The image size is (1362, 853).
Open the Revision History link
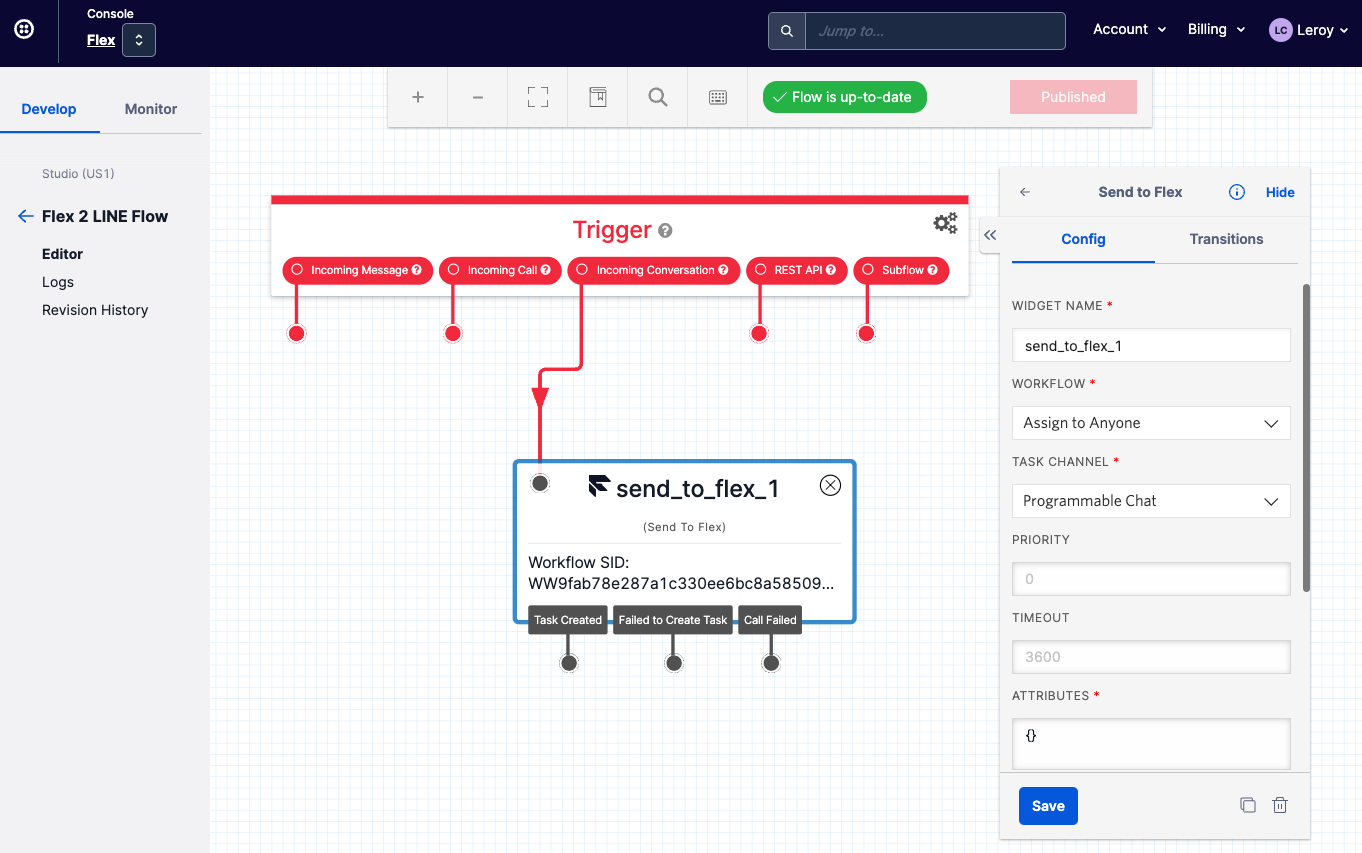point(95,310)
